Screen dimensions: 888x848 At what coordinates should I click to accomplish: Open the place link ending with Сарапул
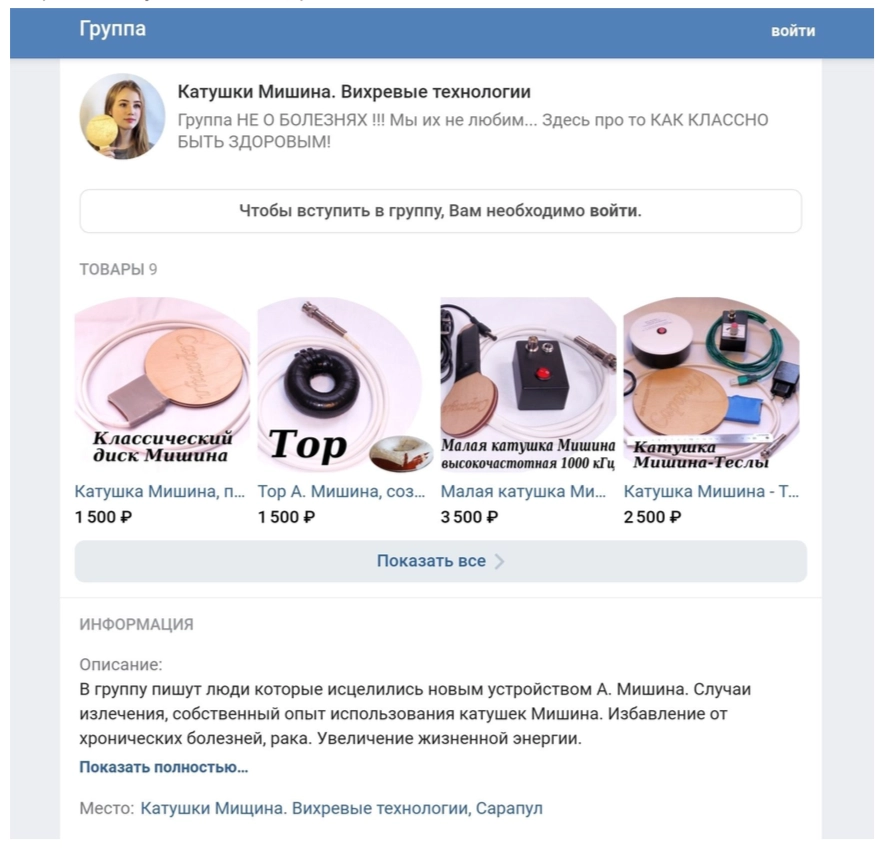341,808
